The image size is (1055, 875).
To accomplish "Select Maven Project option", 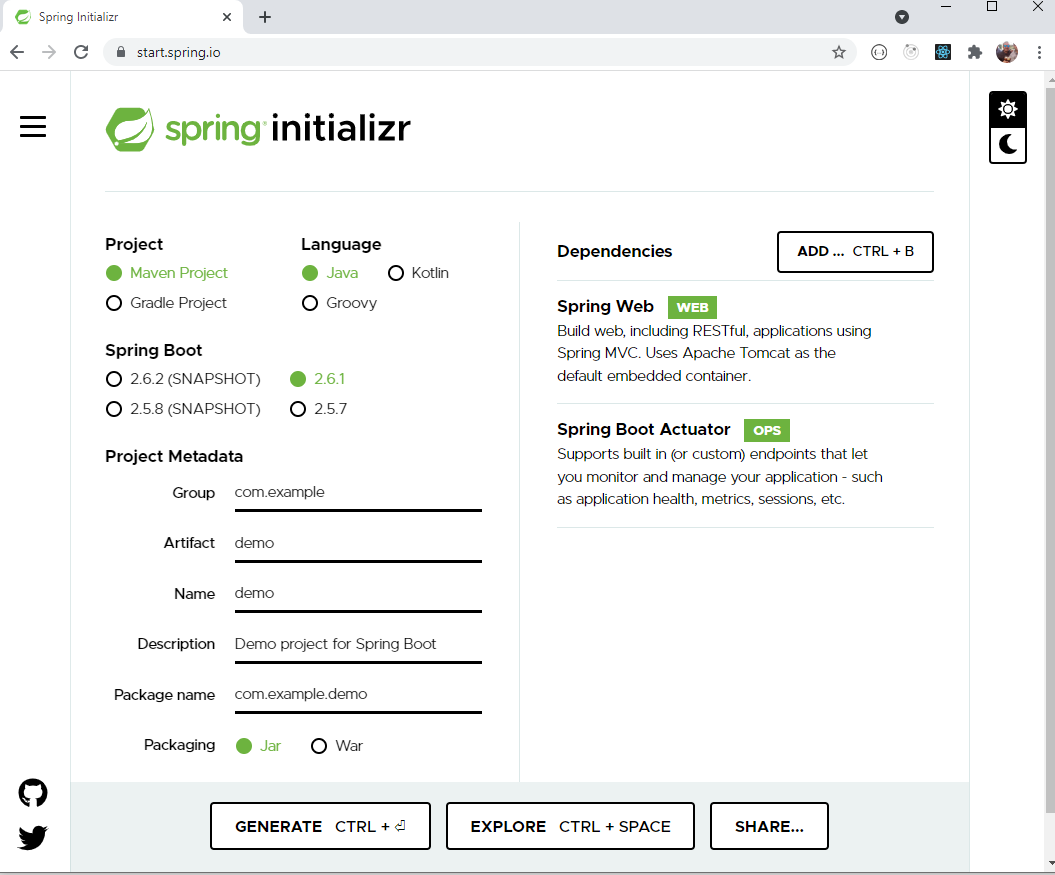I will point(167,273).
